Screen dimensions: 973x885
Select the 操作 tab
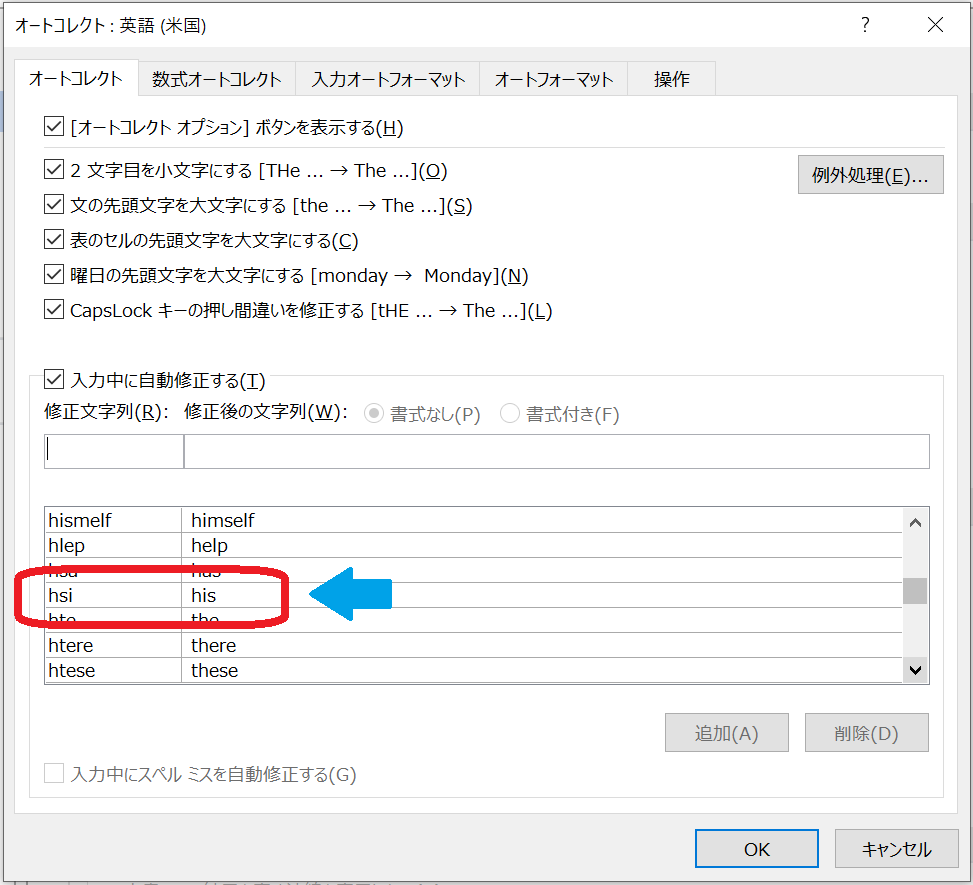click(671, 79)
